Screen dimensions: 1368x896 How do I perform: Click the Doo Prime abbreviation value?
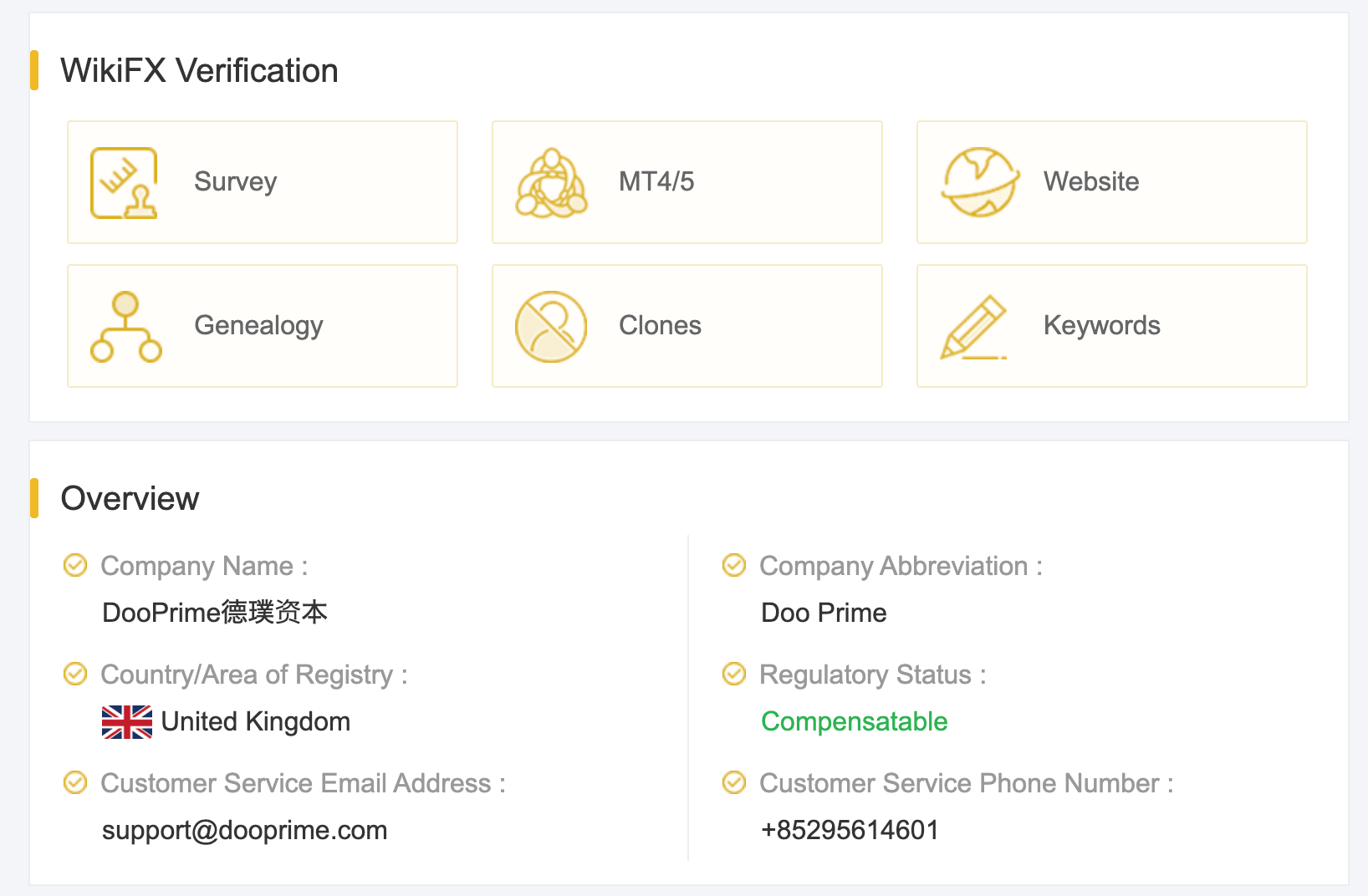(824, 613)
